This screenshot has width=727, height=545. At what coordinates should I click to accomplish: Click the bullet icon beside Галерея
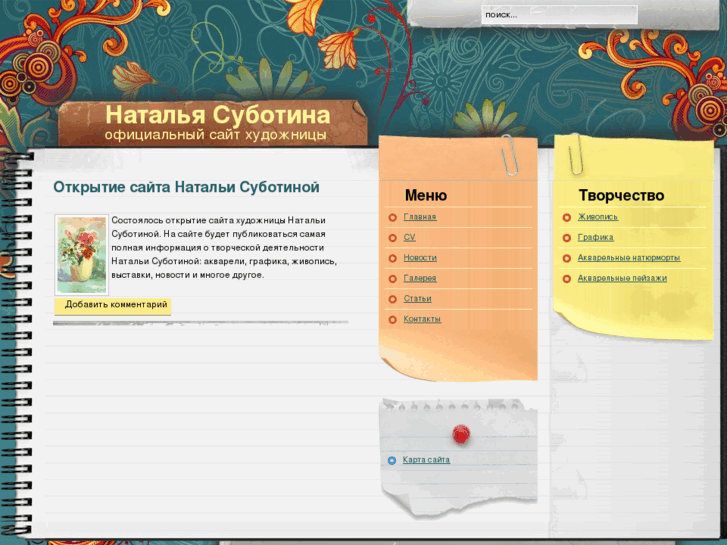click(x=393, y=278)
